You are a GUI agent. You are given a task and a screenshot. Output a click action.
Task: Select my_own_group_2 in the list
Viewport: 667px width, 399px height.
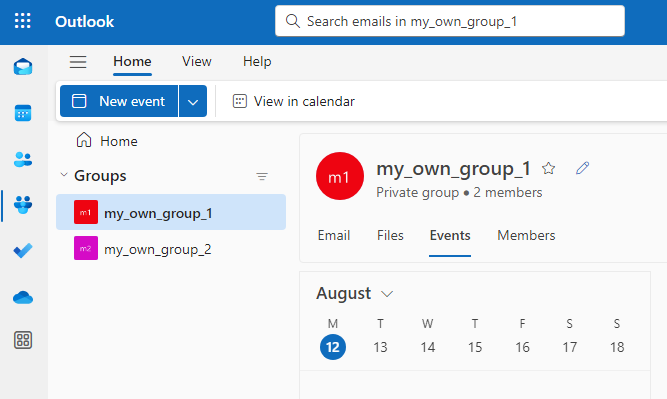[171, 248]
